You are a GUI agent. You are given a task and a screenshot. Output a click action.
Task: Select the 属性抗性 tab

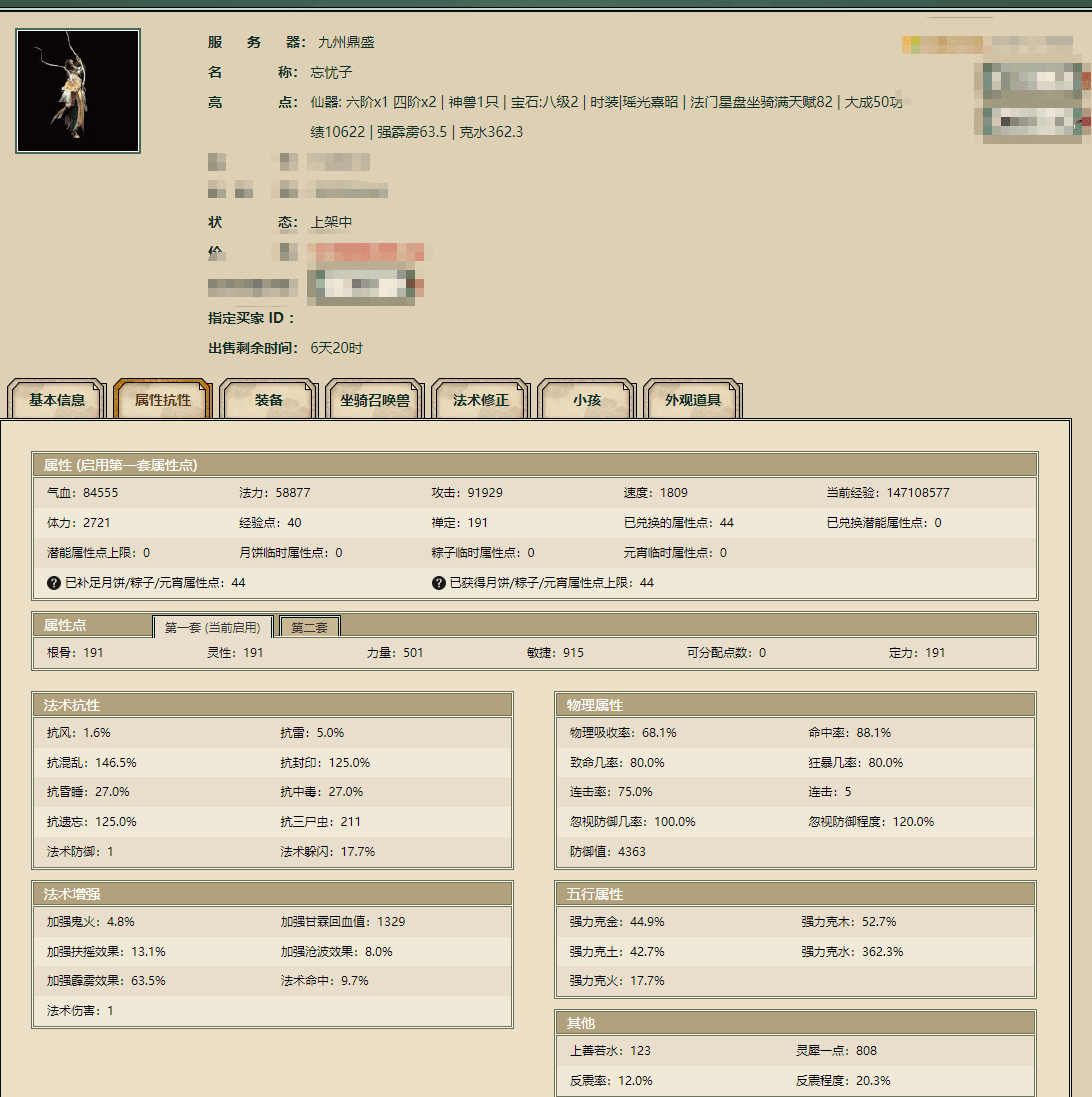coord(162,399)
